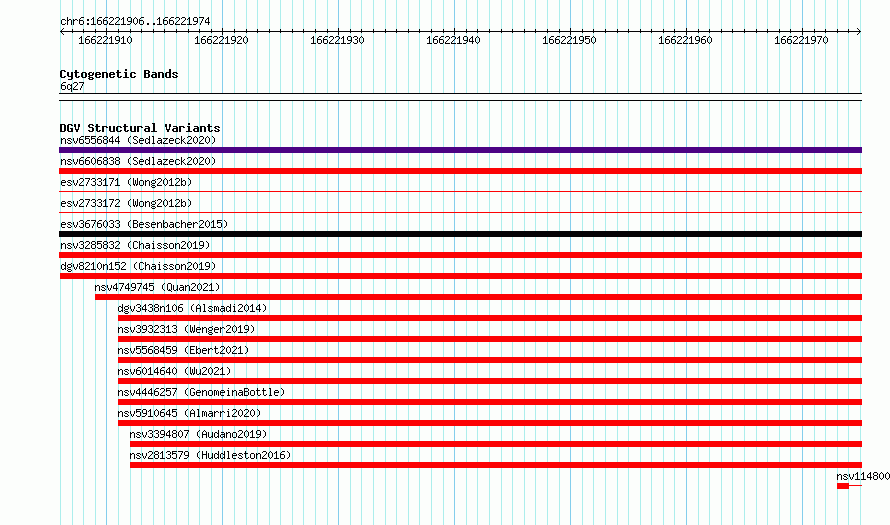Click the red bar under nsv2813579
Screen dimensions: 890x525
(496, 465)
